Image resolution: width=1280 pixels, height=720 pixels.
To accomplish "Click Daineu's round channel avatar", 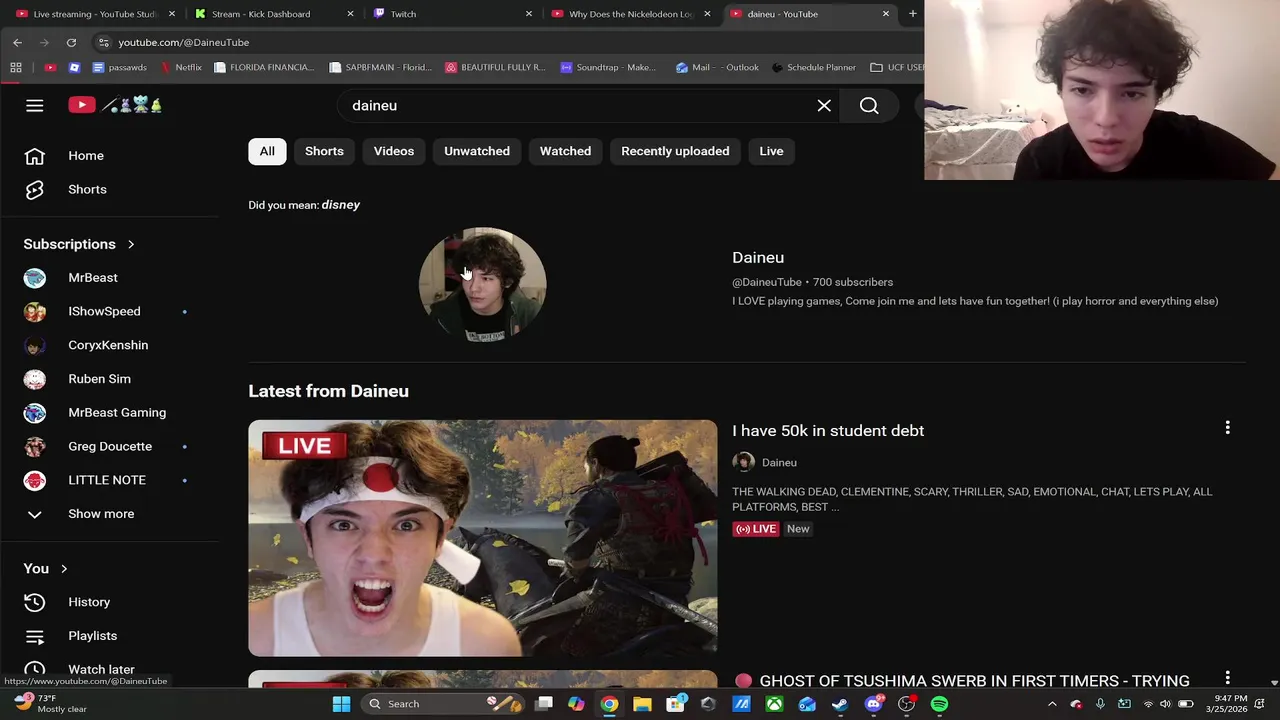I will coord(482,285).
